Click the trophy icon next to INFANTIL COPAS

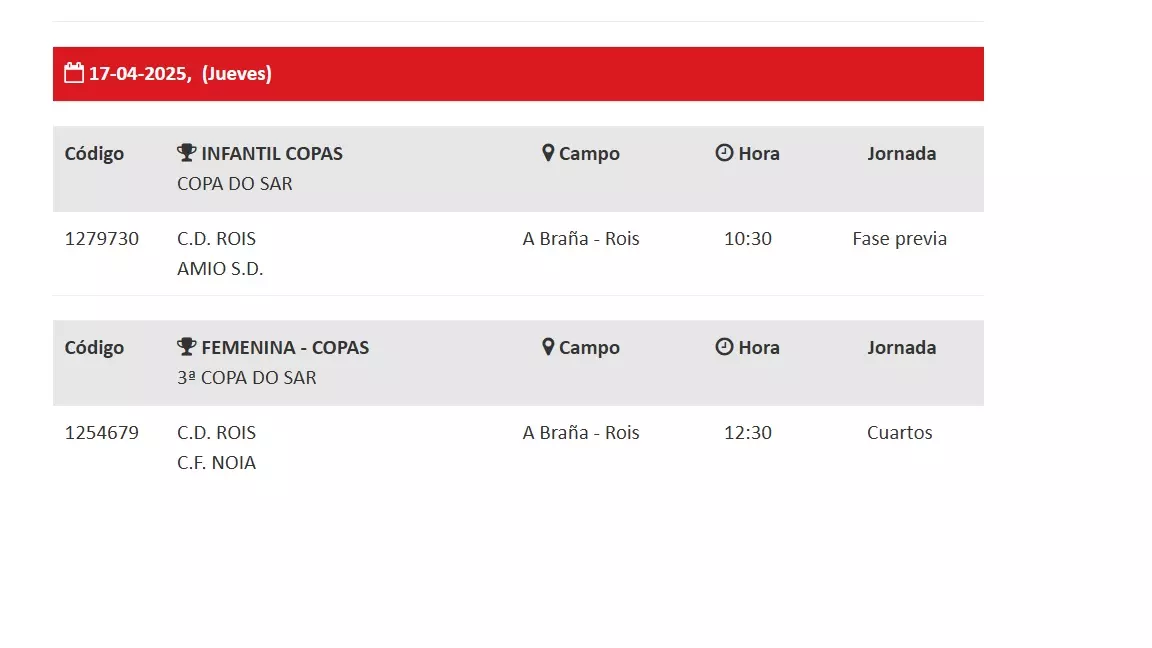click(187, 152)
